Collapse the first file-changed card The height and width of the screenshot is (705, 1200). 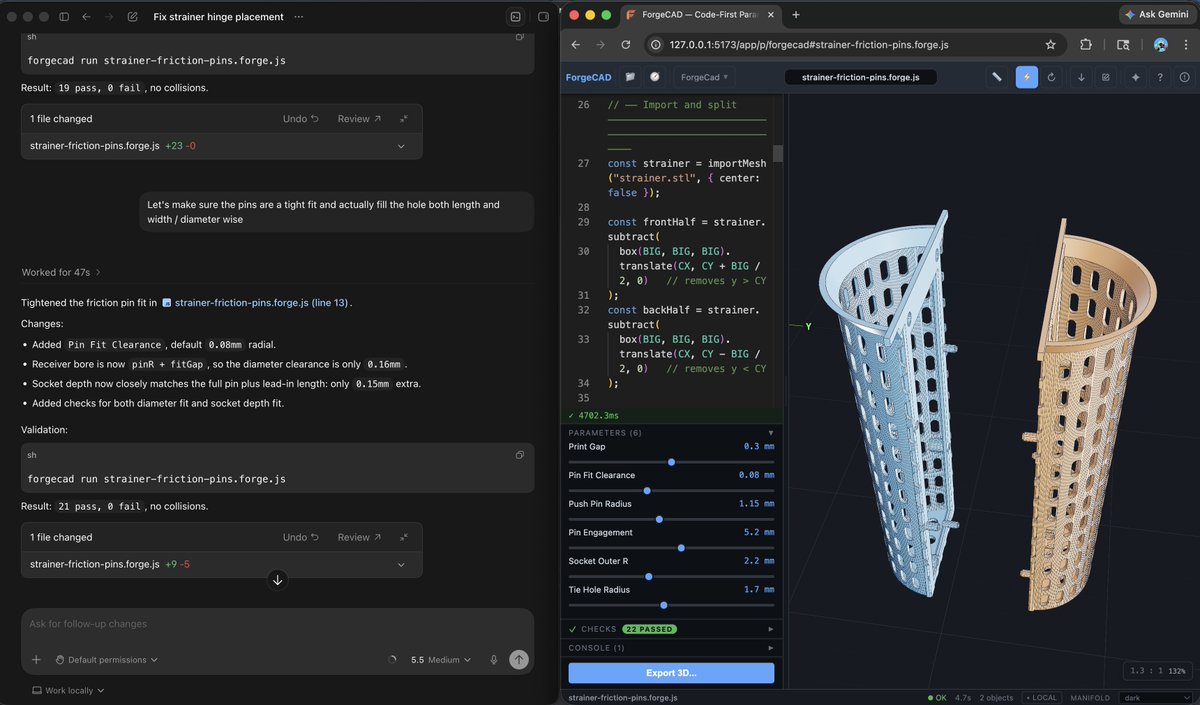pos(404,118)
